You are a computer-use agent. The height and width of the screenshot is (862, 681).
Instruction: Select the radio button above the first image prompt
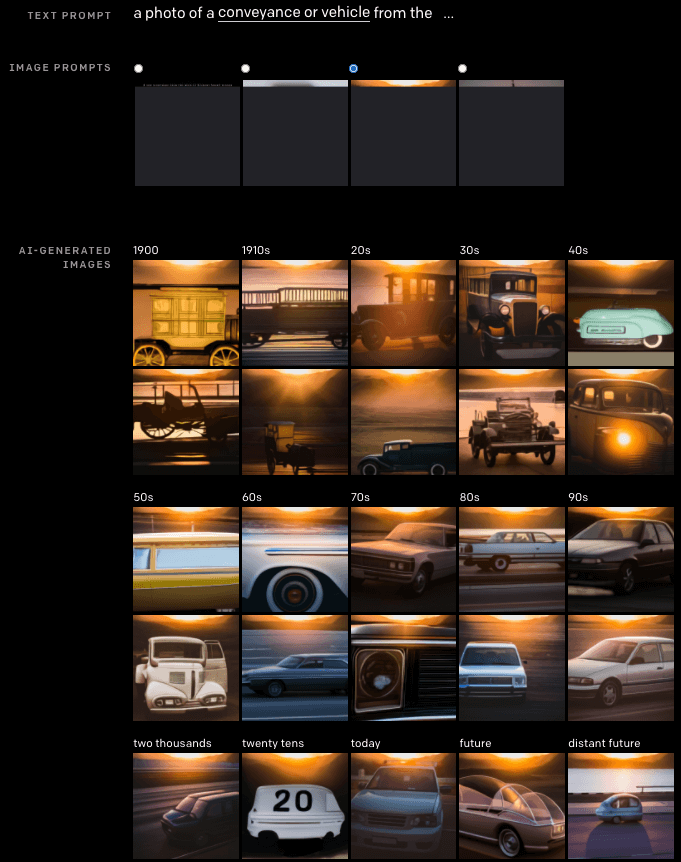[139, 68]
